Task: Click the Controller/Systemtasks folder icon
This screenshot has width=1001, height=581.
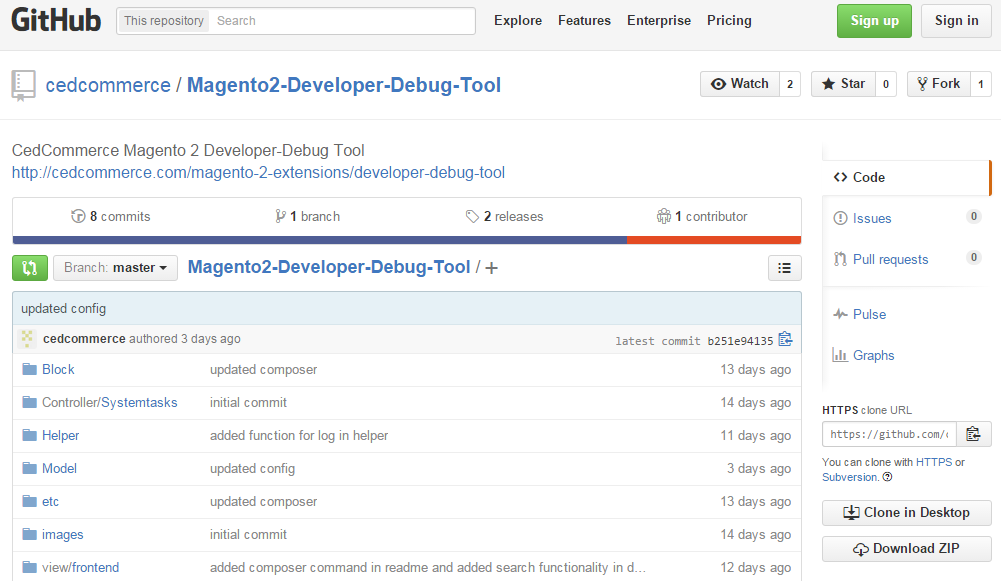Action: point(29,402)
